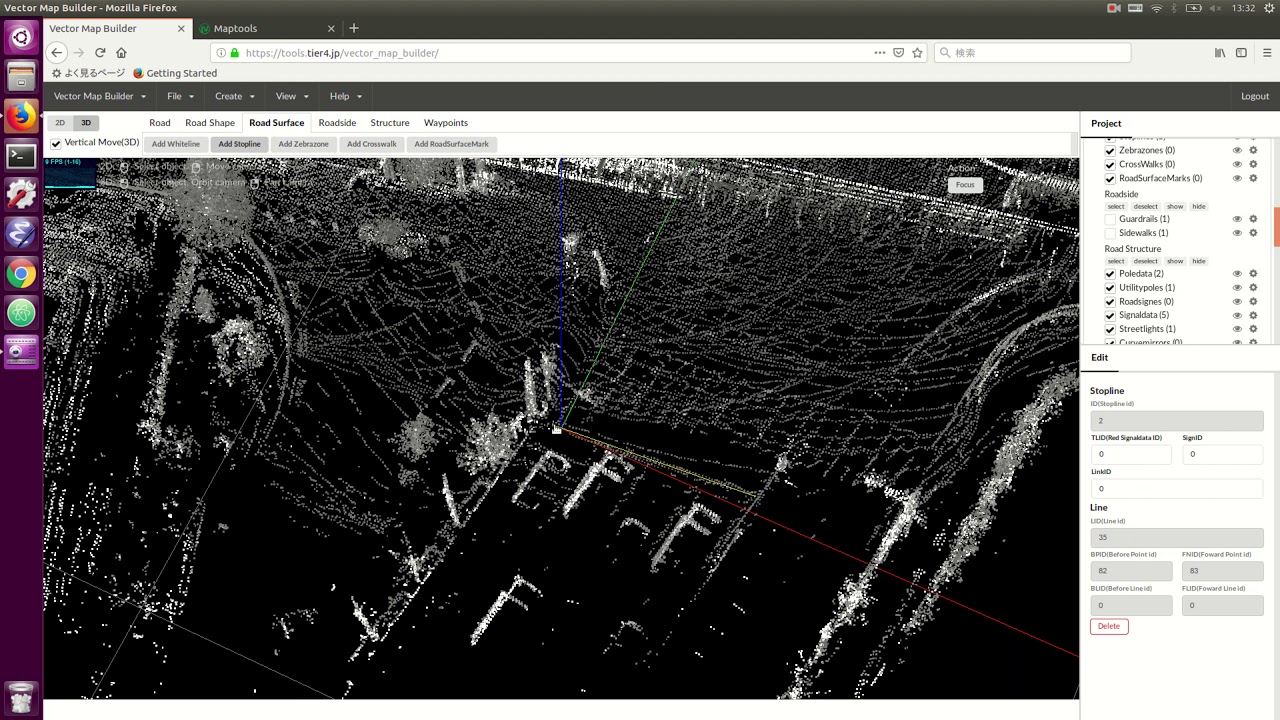Open Trash in Ubuntu dock
Image resolution: width=1280 pixels, height=720 pixels.
pos(21,696)
